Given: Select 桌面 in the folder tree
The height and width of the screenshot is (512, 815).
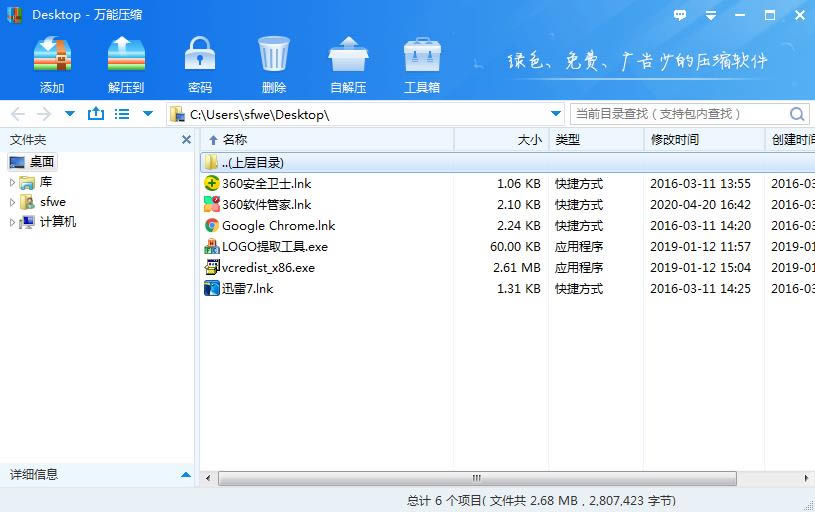Looking at the screenshot, I should click(32, 162).
